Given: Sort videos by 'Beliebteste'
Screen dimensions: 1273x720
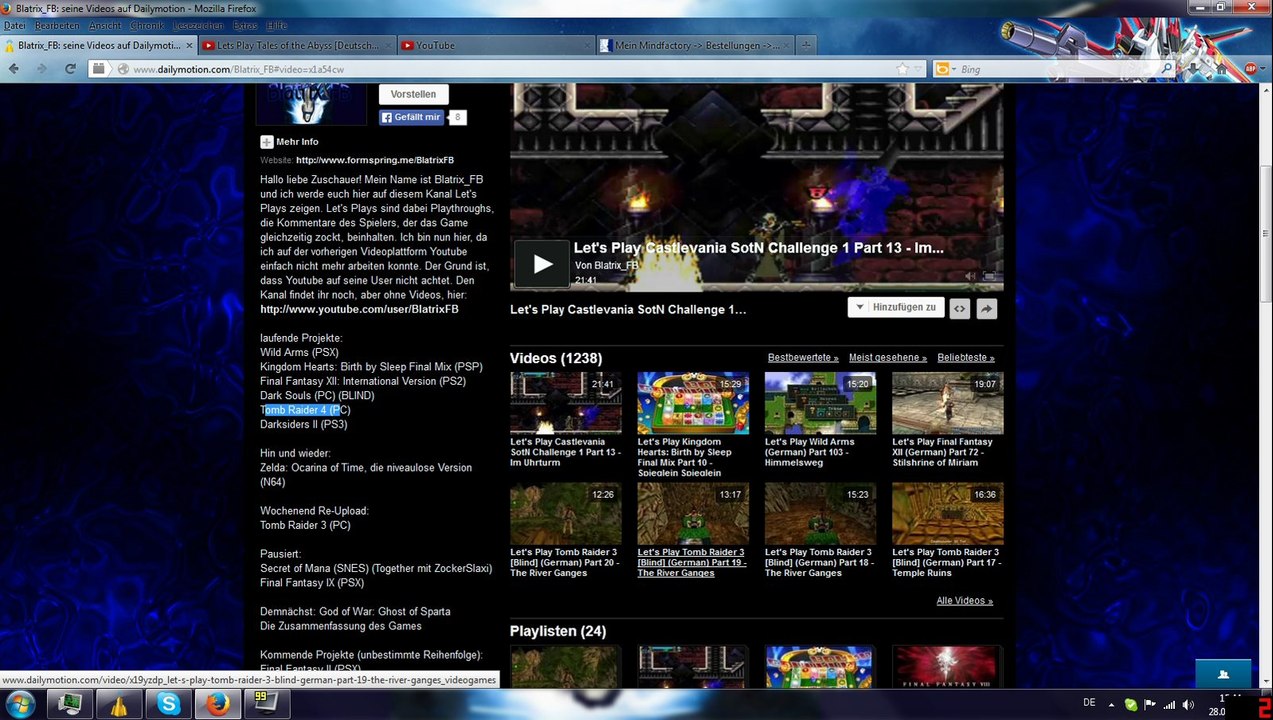Looking at the screenshot, I should (x=966, y=357).
